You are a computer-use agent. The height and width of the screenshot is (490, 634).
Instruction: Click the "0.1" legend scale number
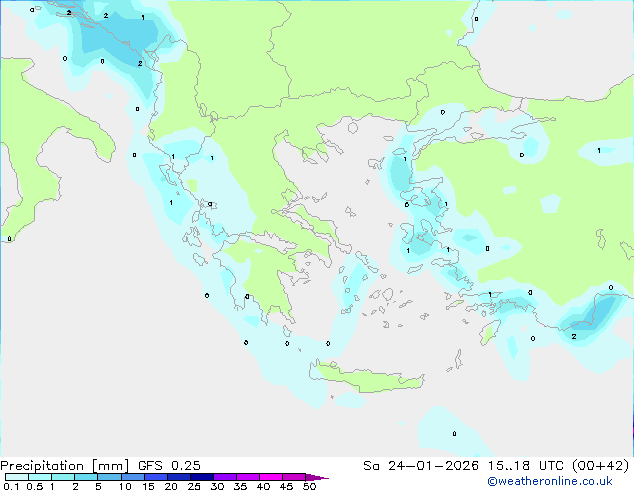[x=11, y=486]
